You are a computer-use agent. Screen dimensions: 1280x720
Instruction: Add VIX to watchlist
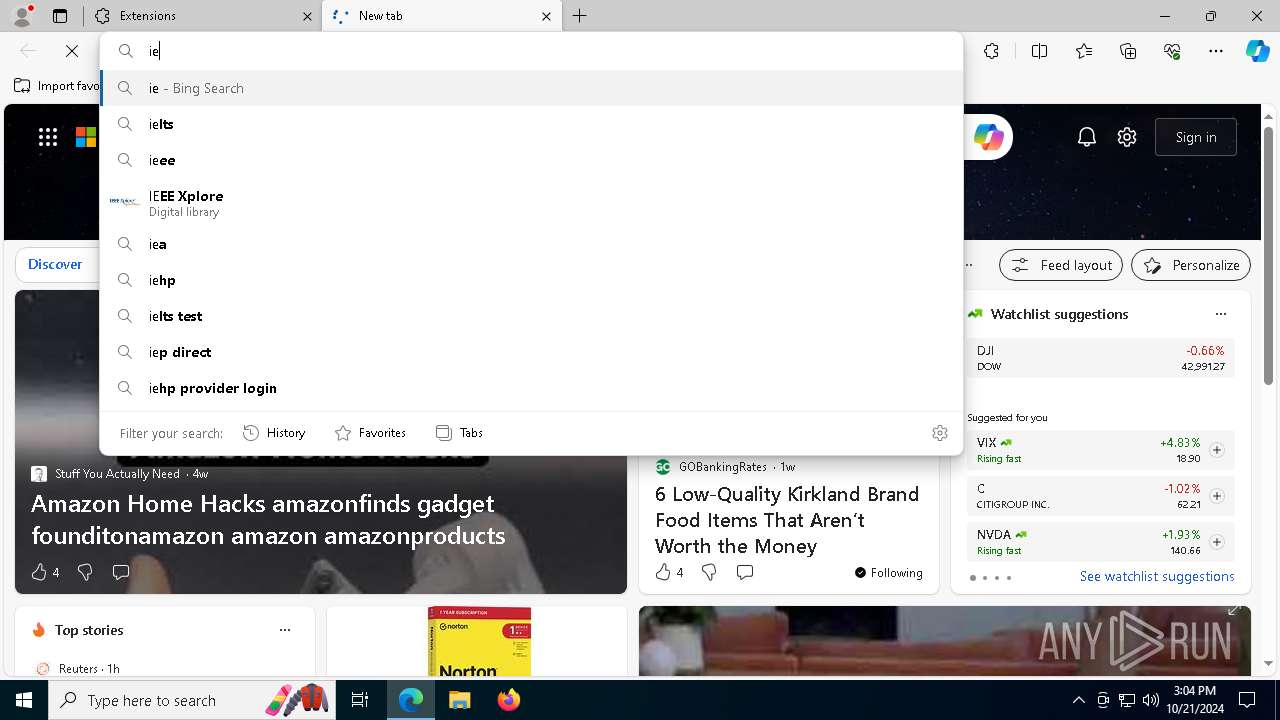pos(1217,450)
